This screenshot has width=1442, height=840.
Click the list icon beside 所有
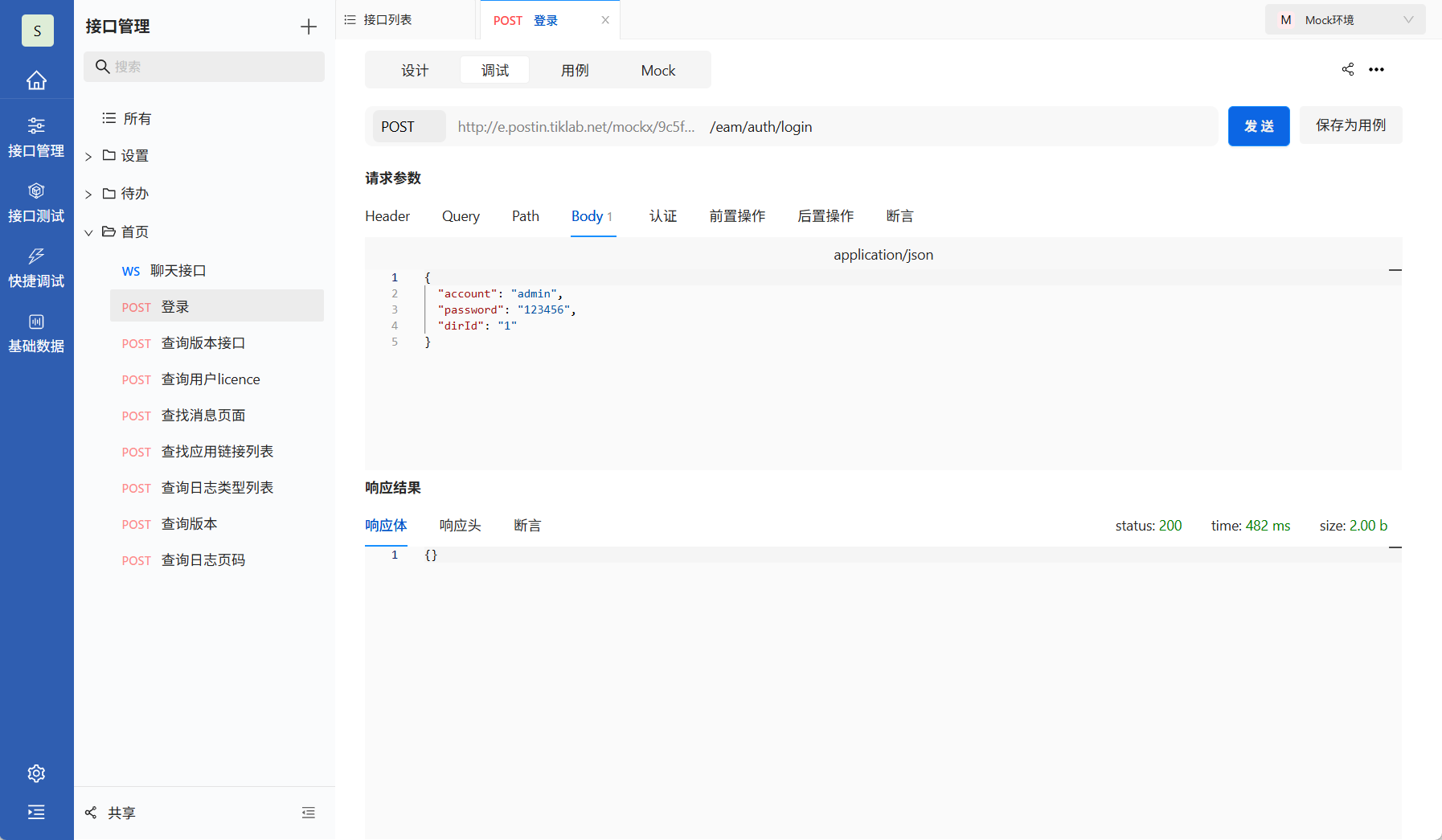pos(109,118)
